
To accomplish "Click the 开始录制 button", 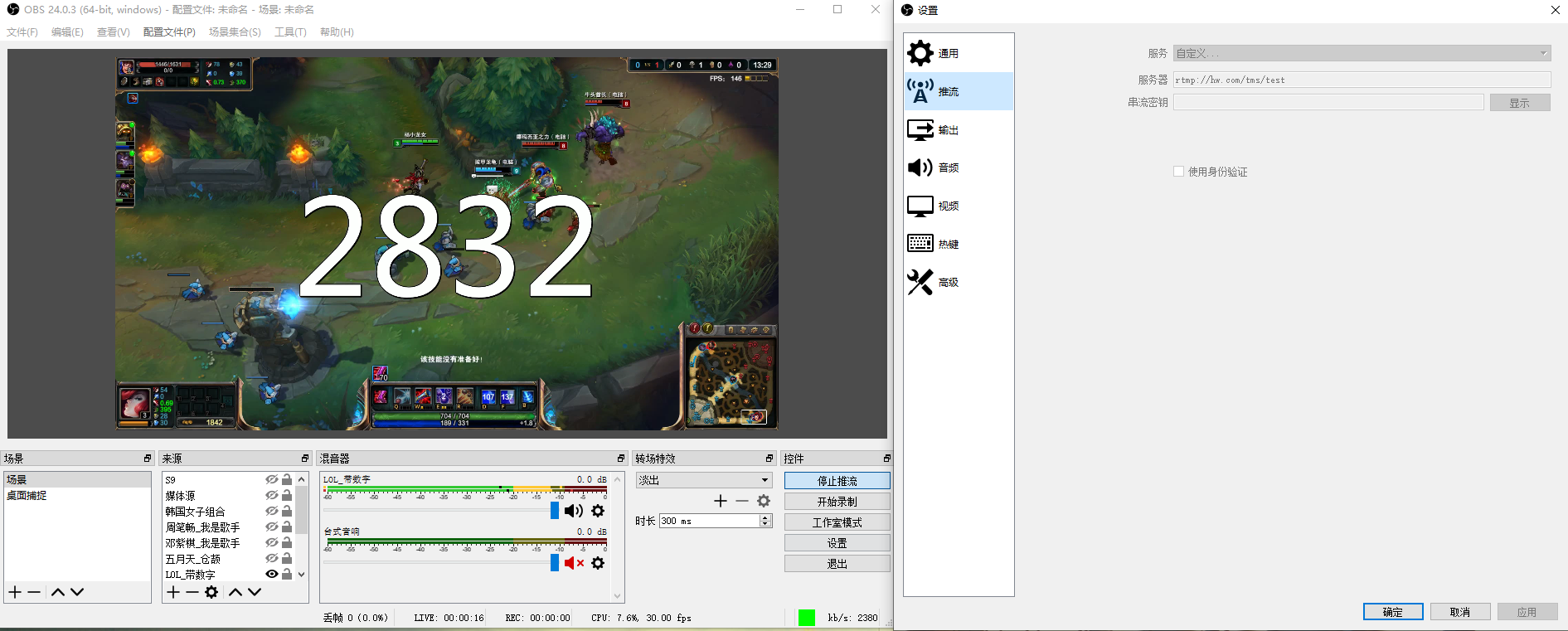I will (837, 502).
